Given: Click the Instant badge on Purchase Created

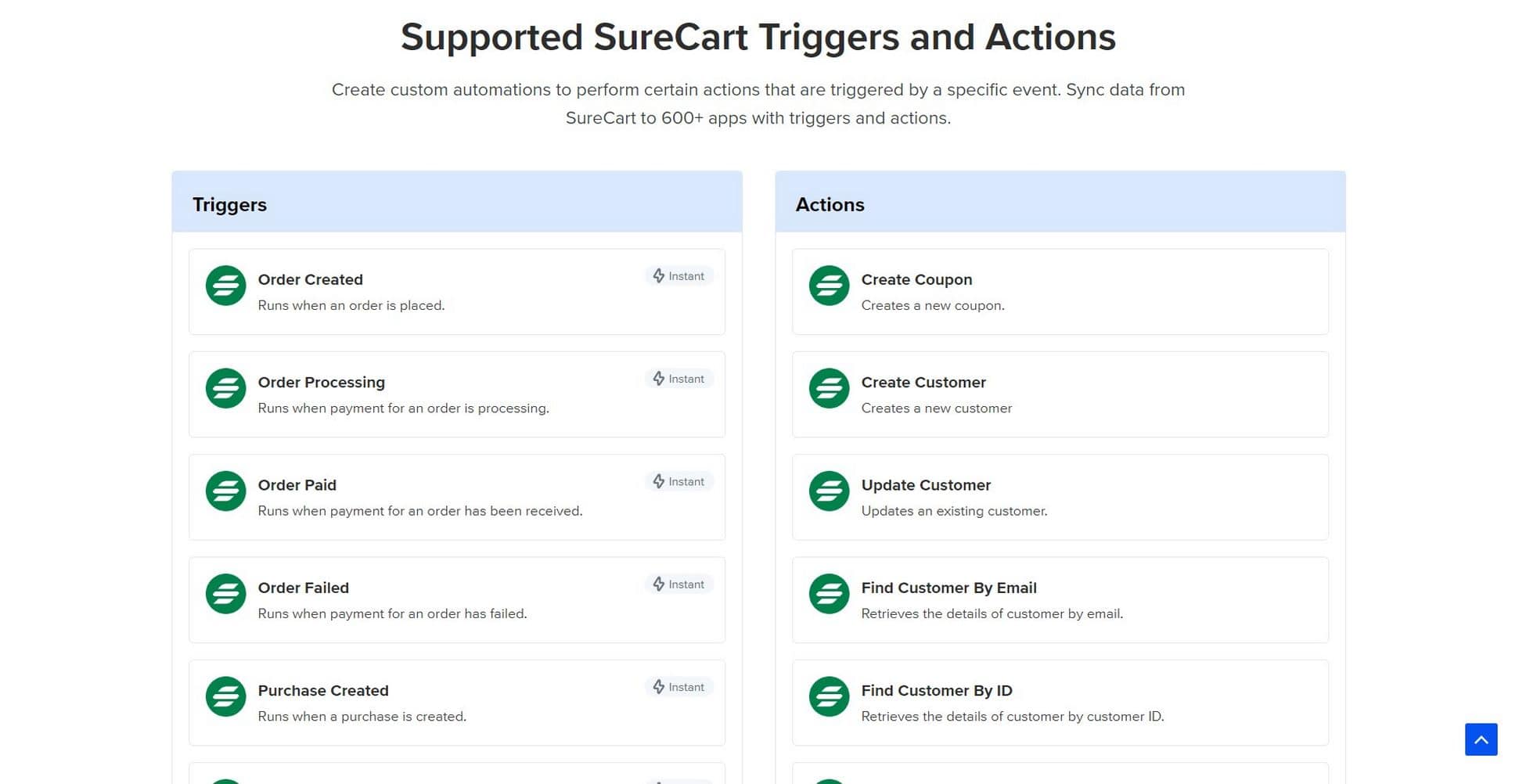Looking at the screenshot, I should (x=678, y=687).
